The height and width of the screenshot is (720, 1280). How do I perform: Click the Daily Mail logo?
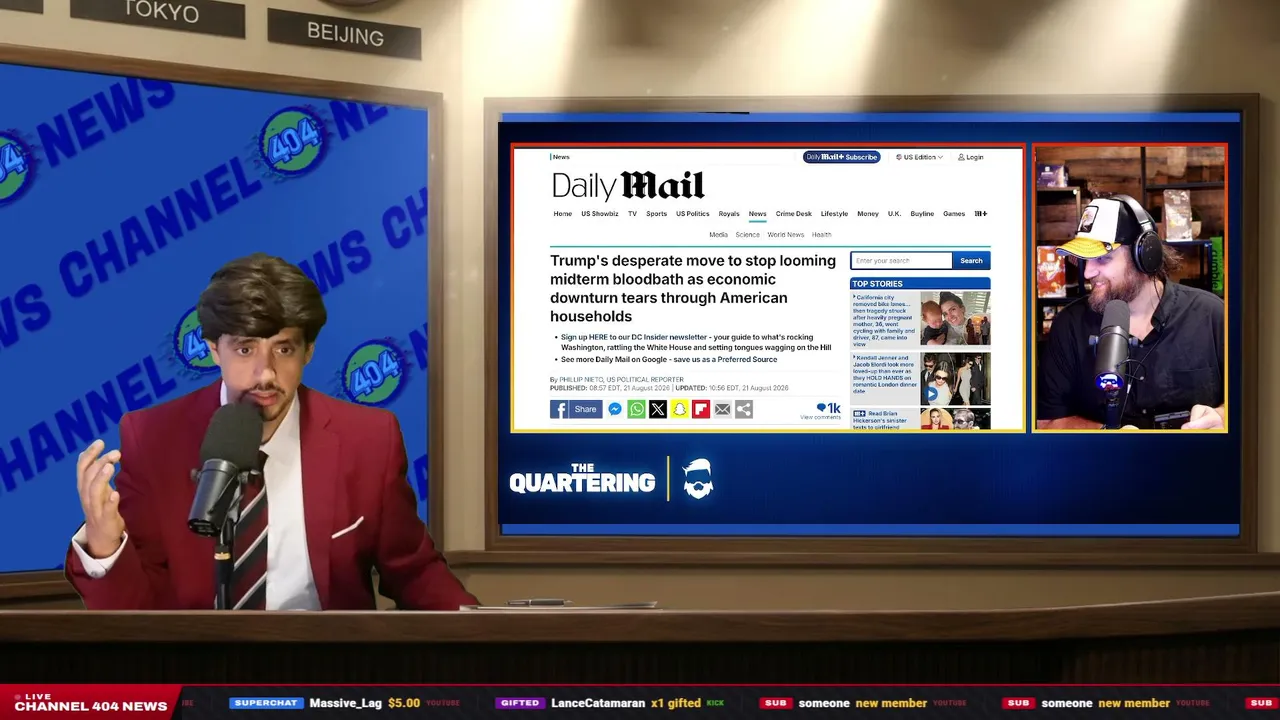point(628,186)
